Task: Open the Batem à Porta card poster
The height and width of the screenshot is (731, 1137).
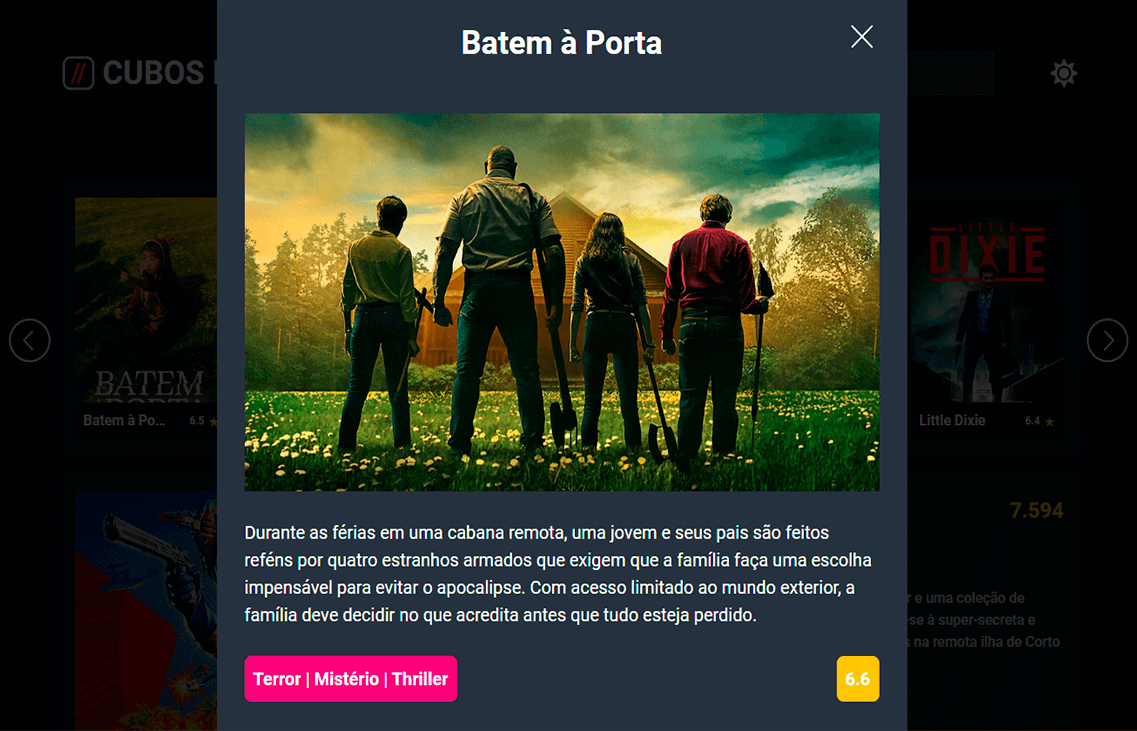Action: (146, 300)
